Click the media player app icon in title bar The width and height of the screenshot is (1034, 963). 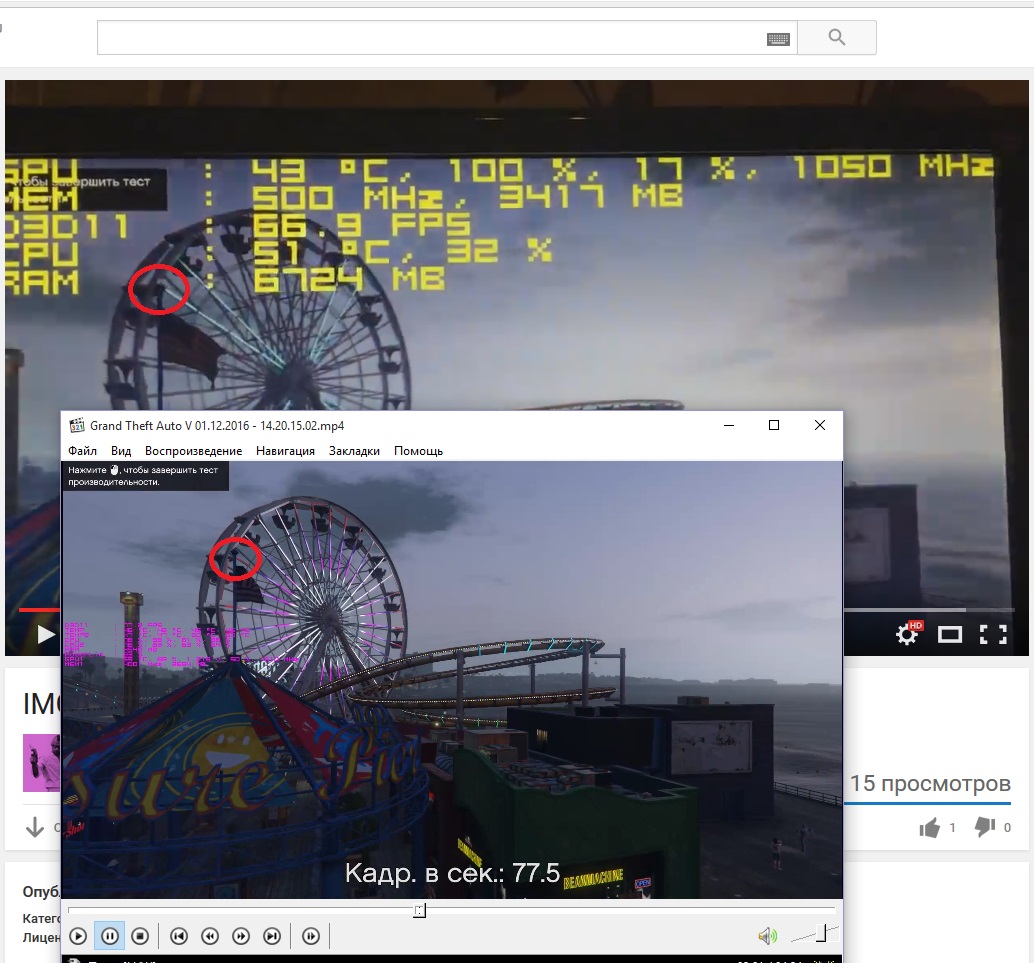click(76, 425)
